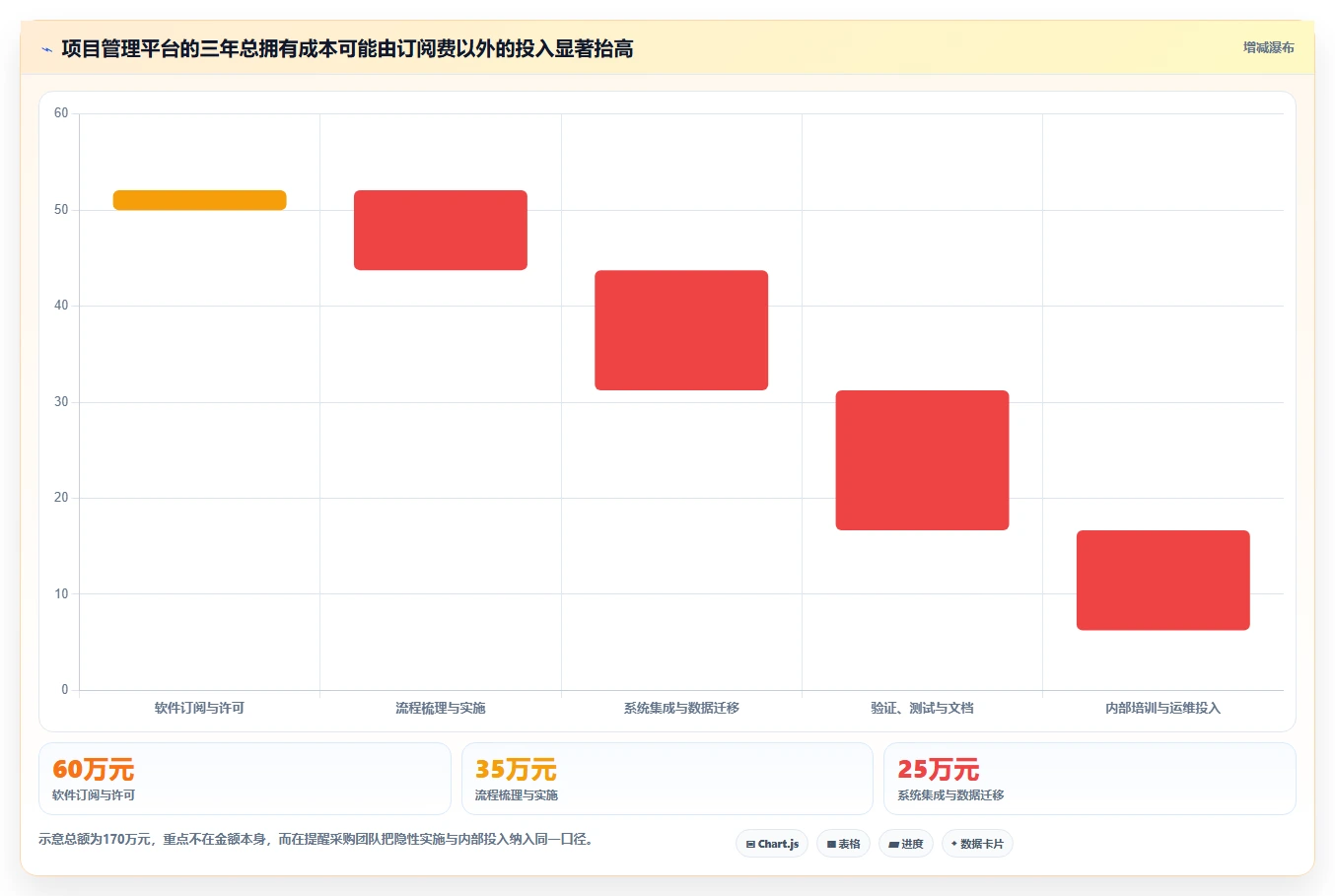Click the 表格 tag chip
Viewport: 1335px width, 896px height.
coord(843,844)
